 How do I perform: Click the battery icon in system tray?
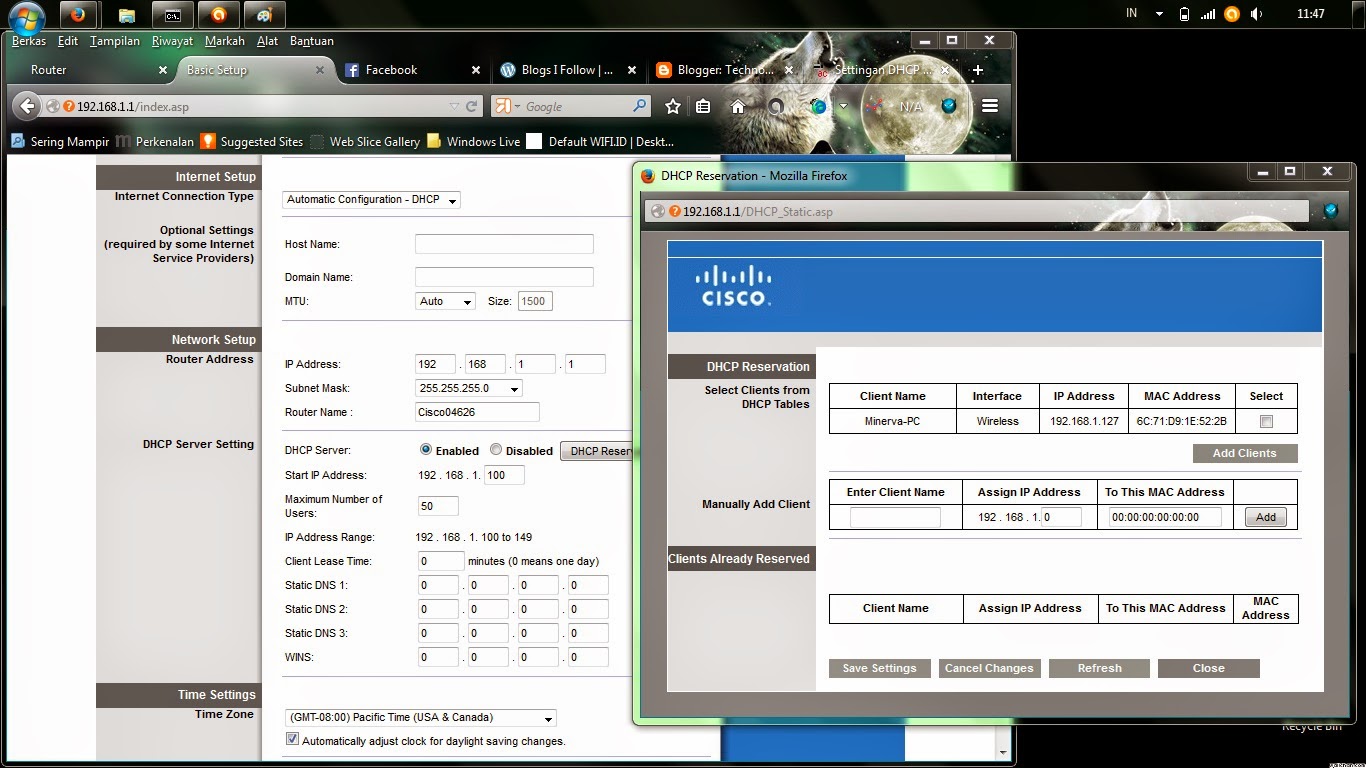point(1185,14)
